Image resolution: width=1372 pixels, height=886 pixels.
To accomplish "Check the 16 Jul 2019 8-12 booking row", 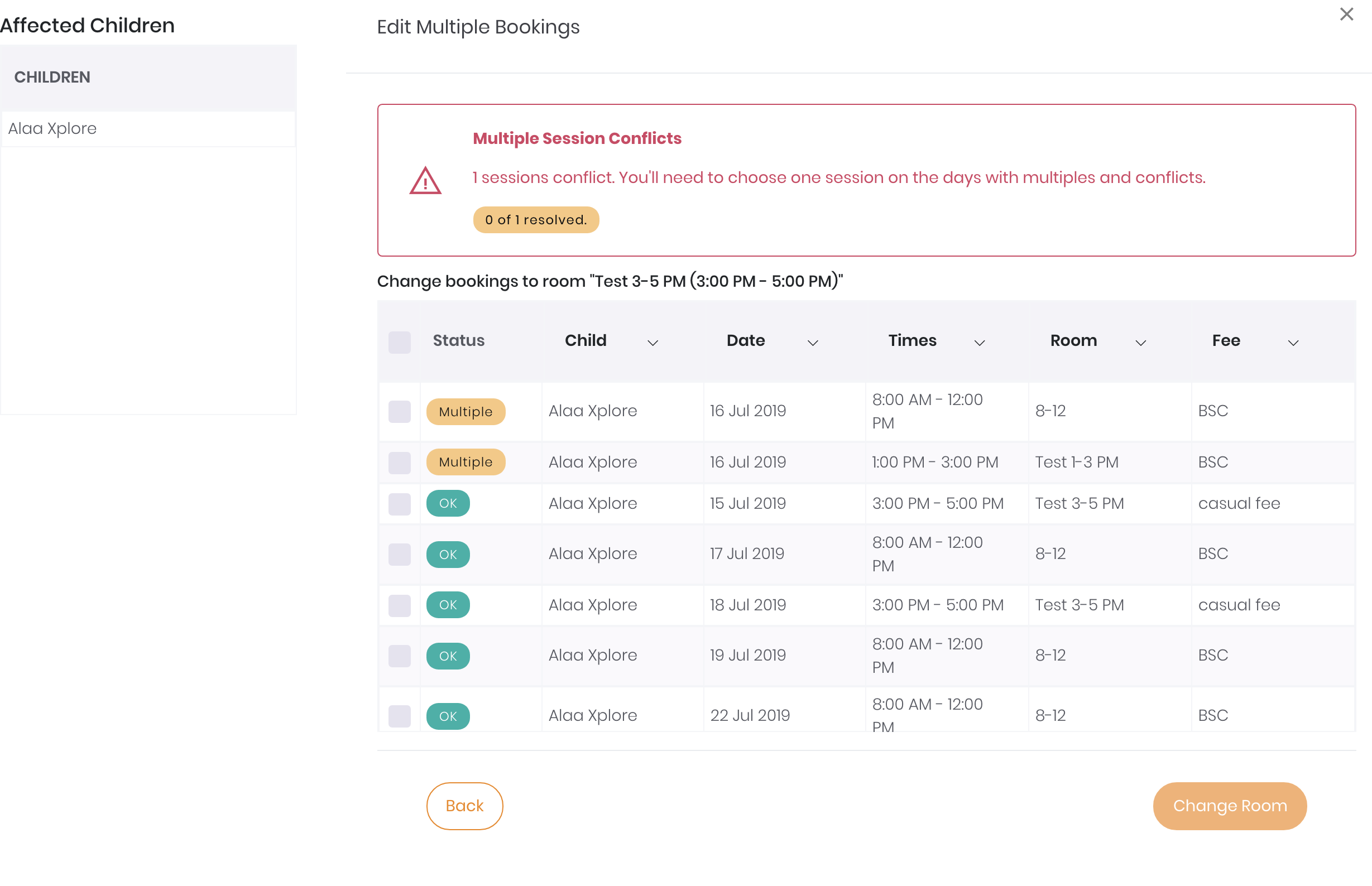I will (400, 412).
